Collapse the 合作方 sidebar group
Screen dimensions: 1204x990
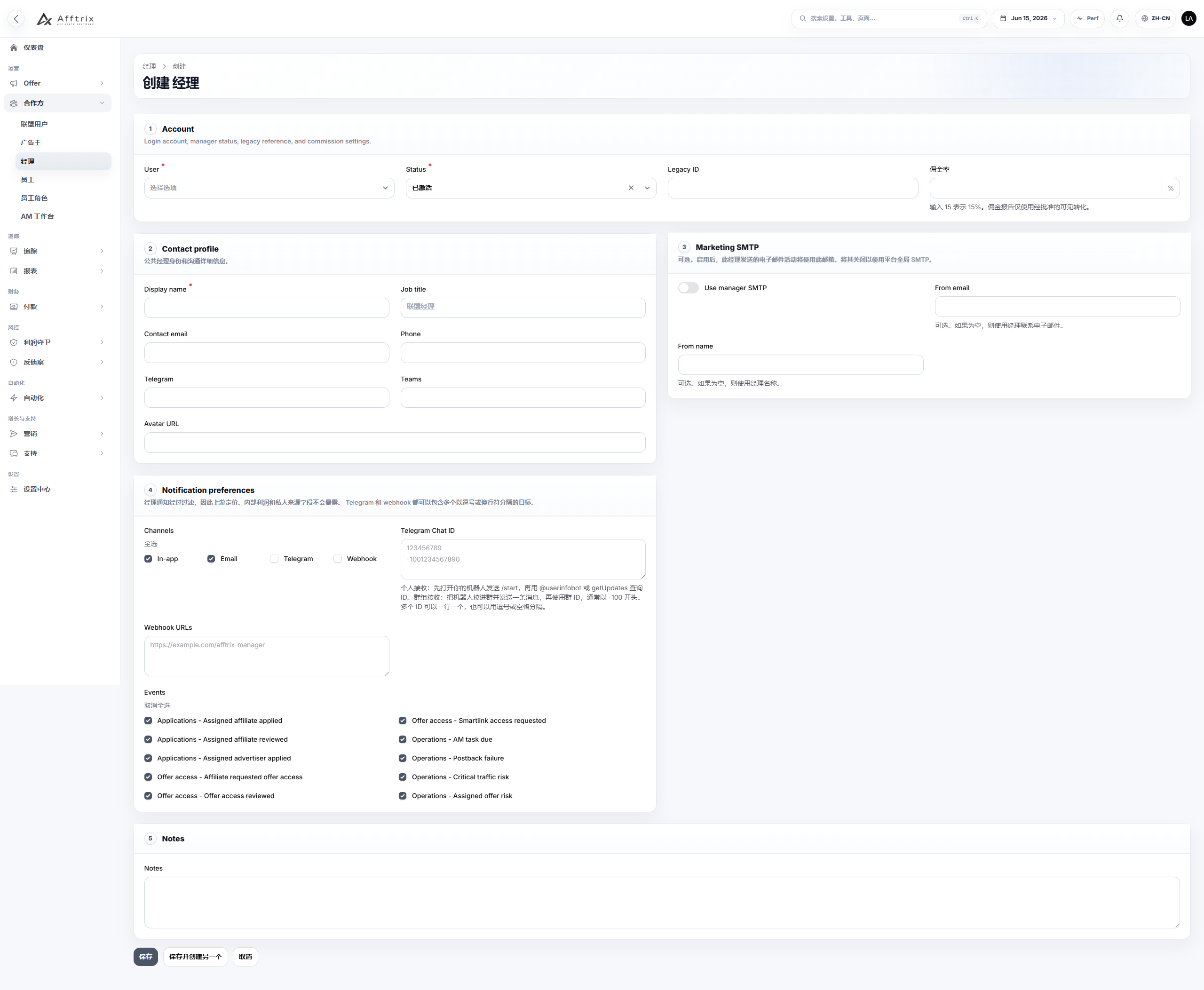pyautogui.click(x=57, y=103)
